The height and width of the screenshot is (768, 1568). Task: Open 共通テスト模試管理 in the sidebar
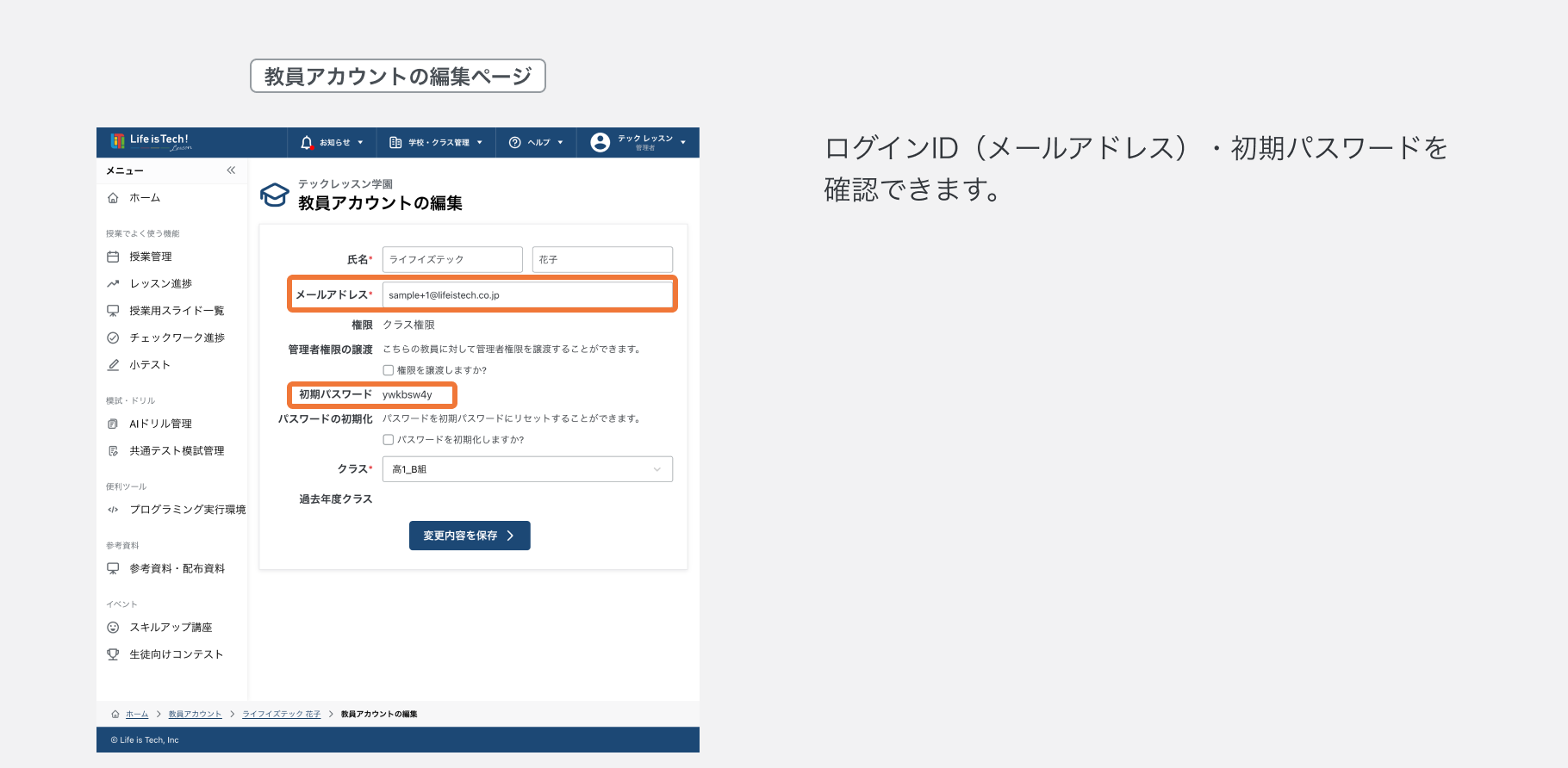click(x=177, y=451)
